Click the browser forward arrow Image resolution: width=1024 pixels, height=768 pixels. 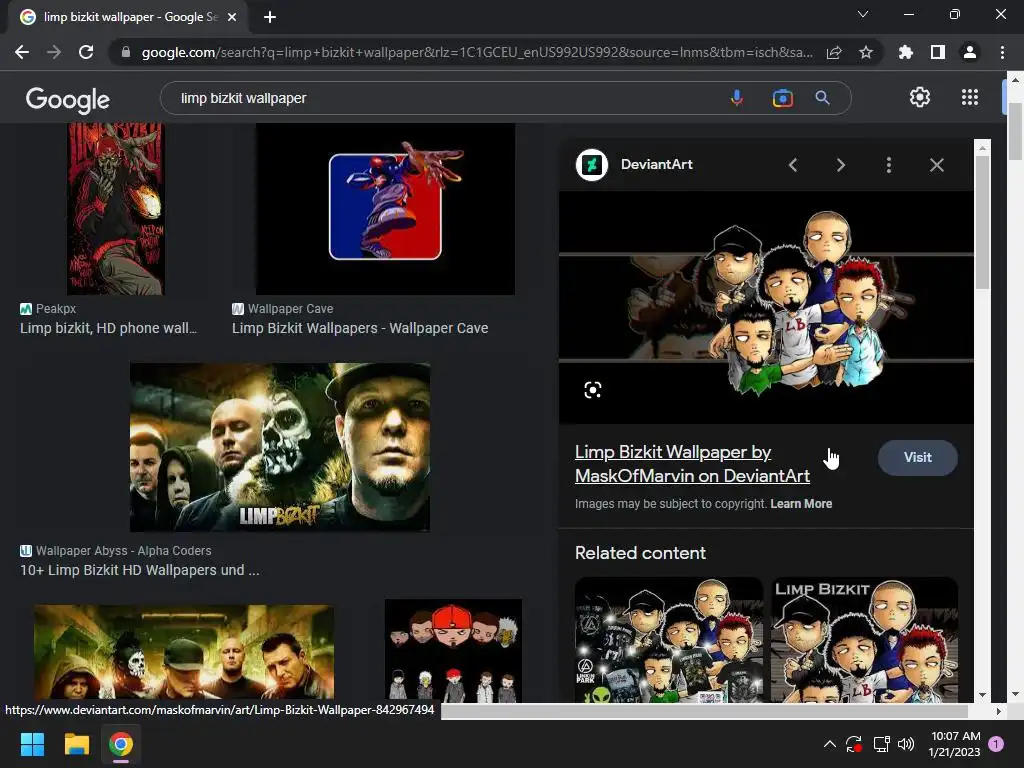54,52
